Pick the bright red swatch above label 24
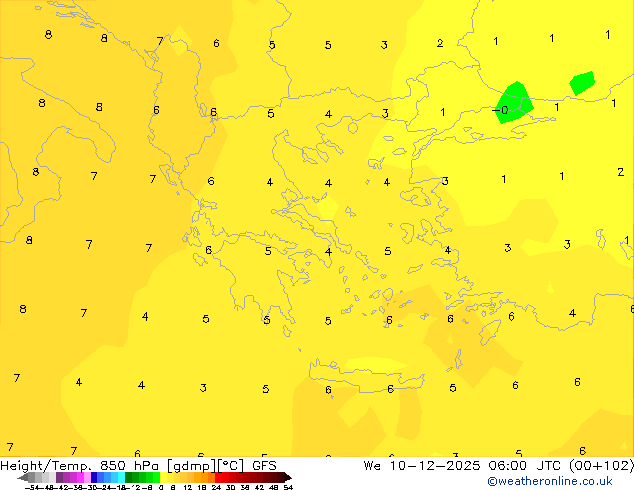The image size is (634, 490). (218, 477)
